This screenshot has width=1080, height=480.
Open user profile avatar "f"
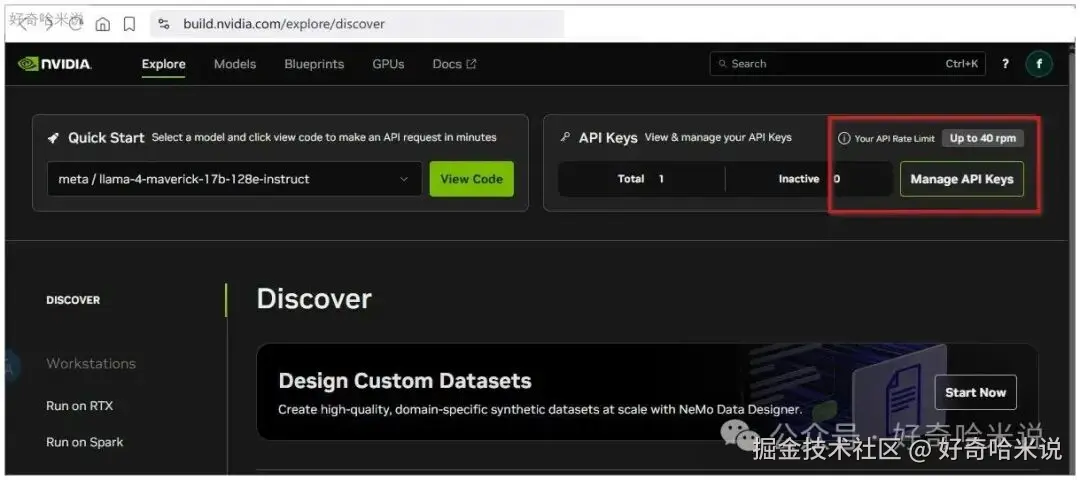(1039, 64)
